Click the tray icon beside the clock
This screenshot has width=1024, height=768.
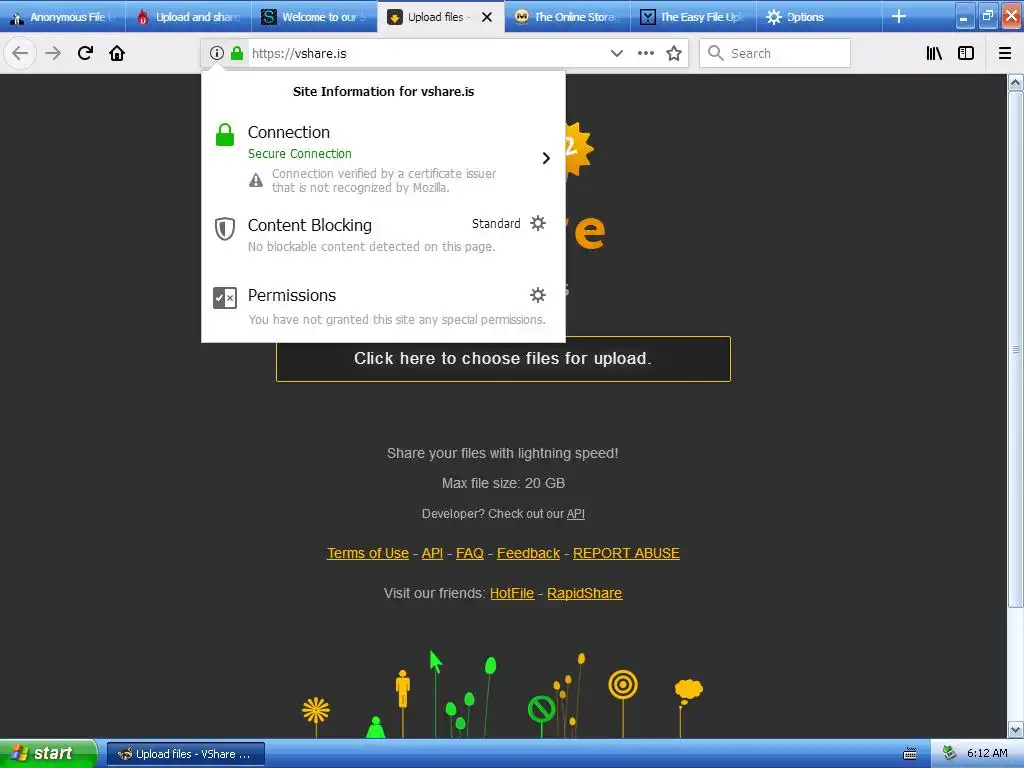click(x=949, y=753)
